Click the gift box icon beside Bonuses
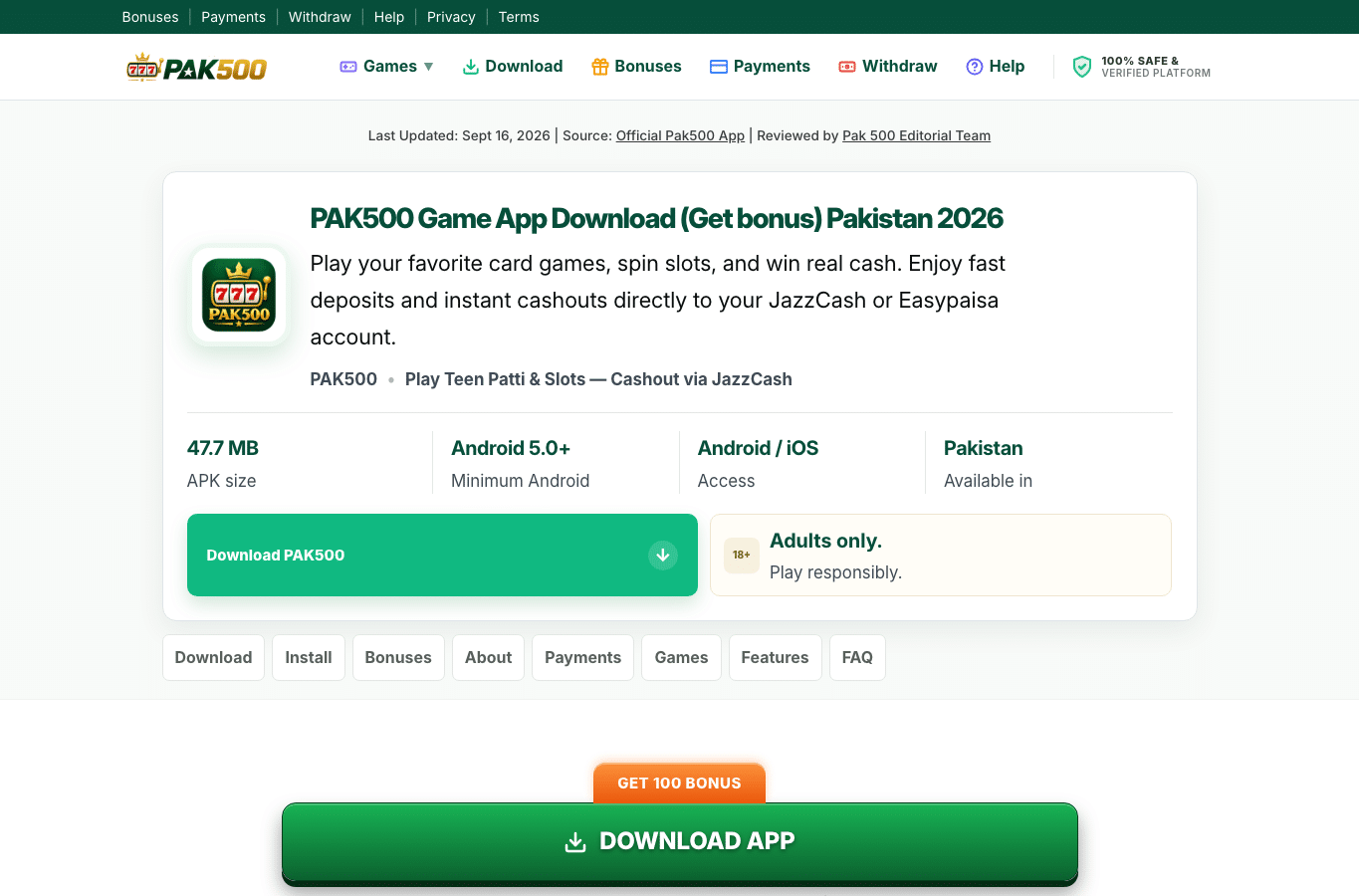1359x896 pixels. (x=600, y=67)
